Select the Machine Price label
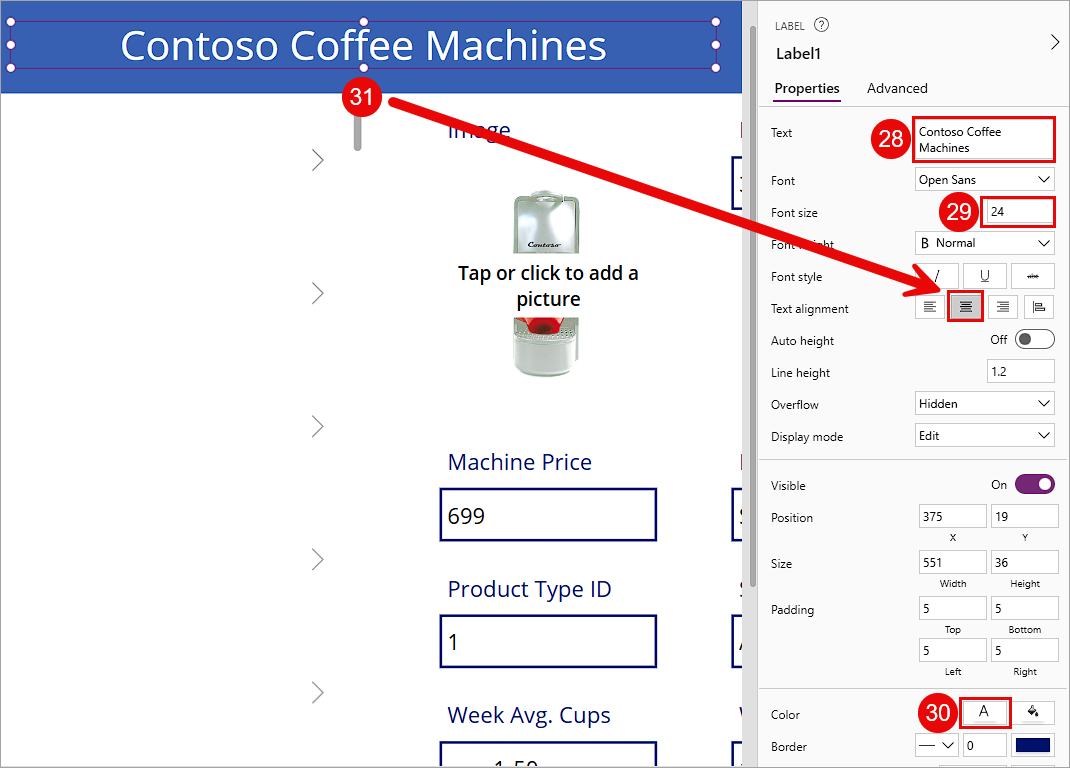1070x768 pixels. click(x=519, y=462)
